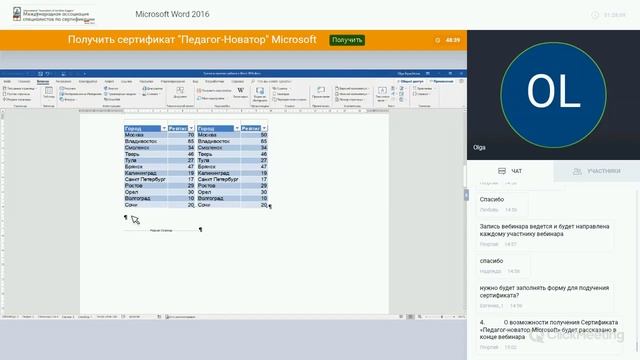Open first table Рейтинг filter dropdown
The image size is (640, 360).
[x=191, y=129]
